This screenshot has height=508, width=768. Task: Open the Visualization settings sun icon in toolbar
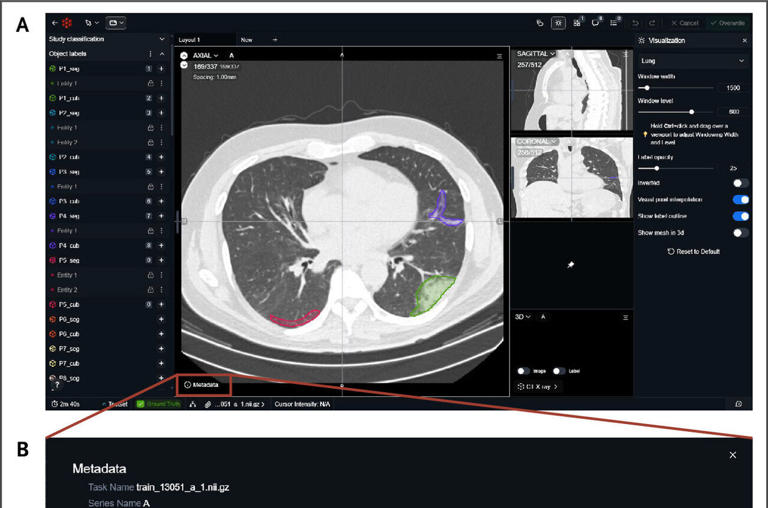click(x=558, y=23)
